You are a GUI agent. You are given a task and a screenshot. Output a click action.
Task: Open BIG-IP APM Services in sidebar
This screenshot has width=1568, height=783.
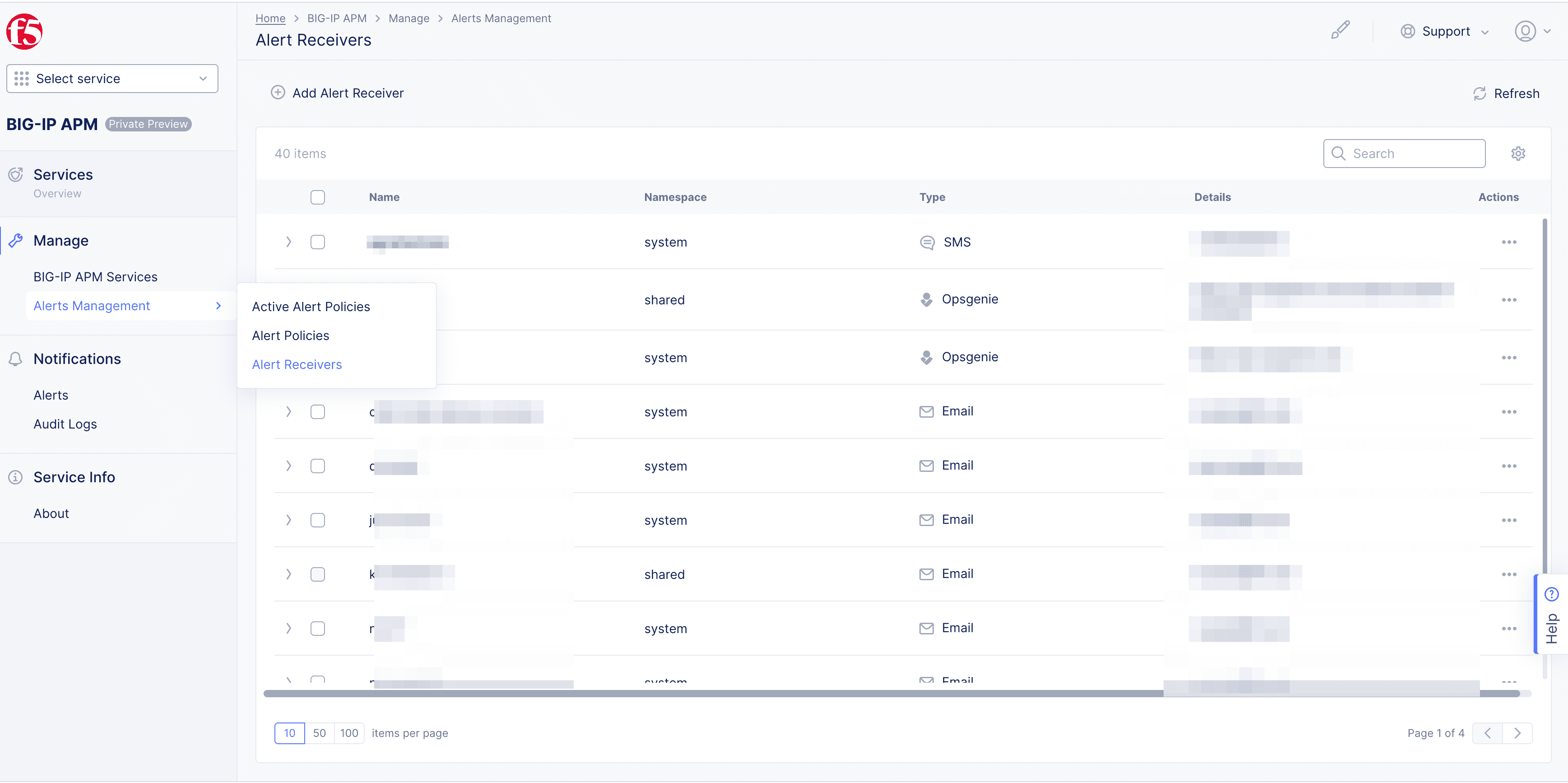[95, 277]
